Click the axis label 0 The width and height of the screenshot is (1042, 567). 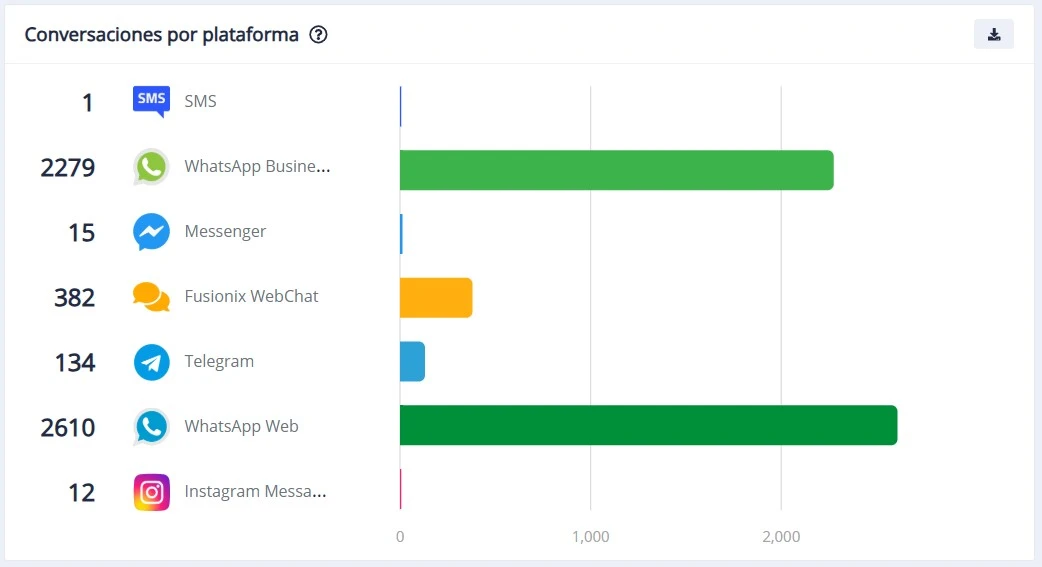click(400, 537)
